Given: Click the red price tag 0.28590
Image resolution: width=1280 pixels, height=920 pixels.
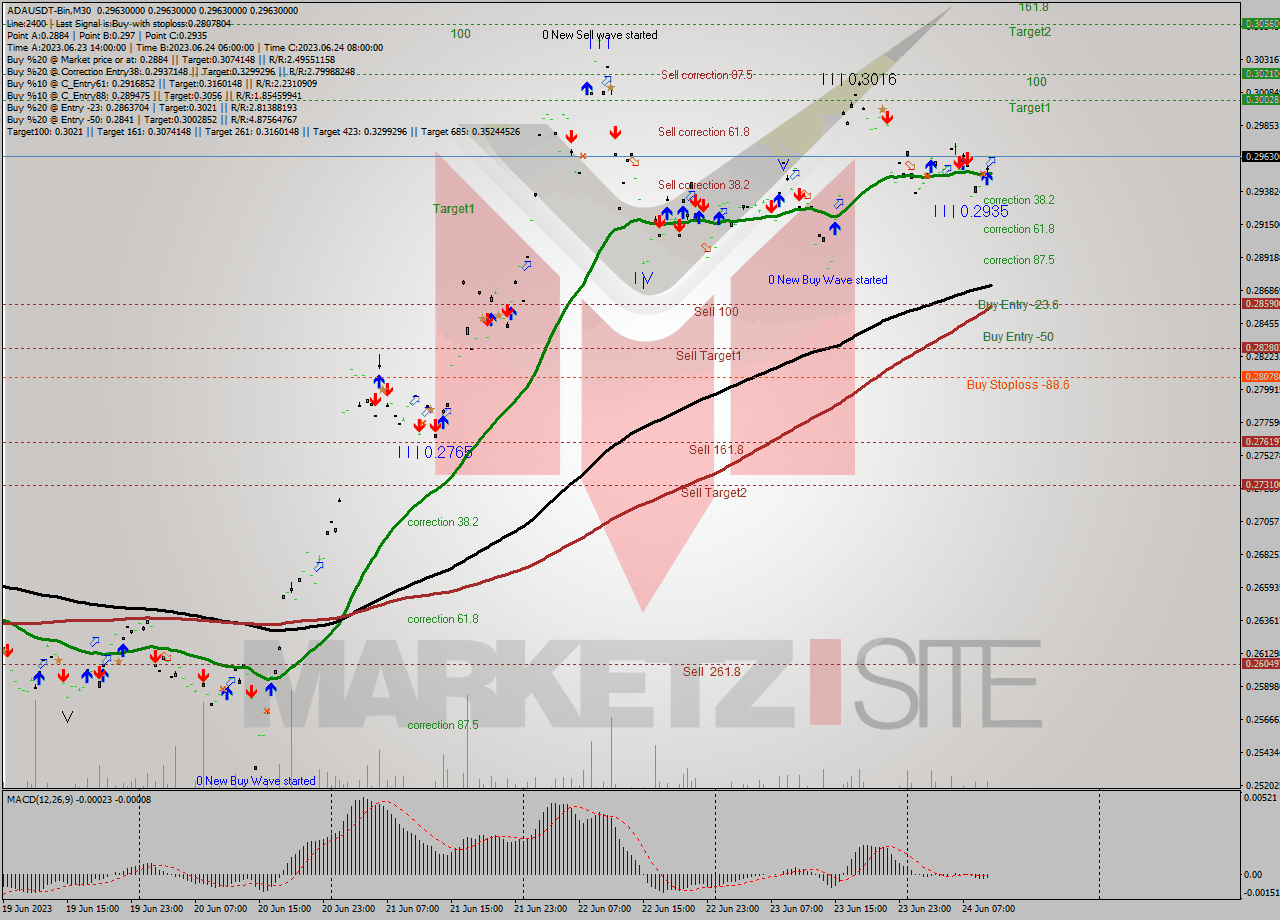Looking at the screenshot, I should (1260, 303).
